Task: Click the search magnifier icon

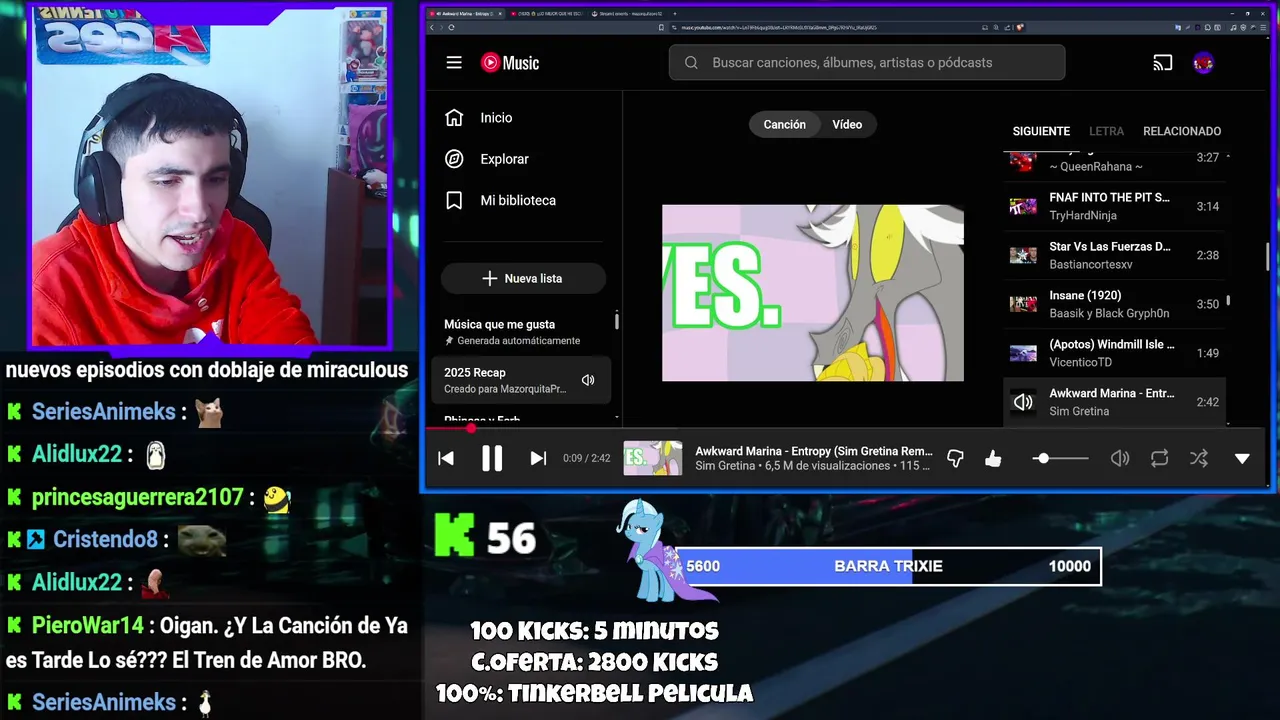Action: pyautogui.click(x=691, y=63)
